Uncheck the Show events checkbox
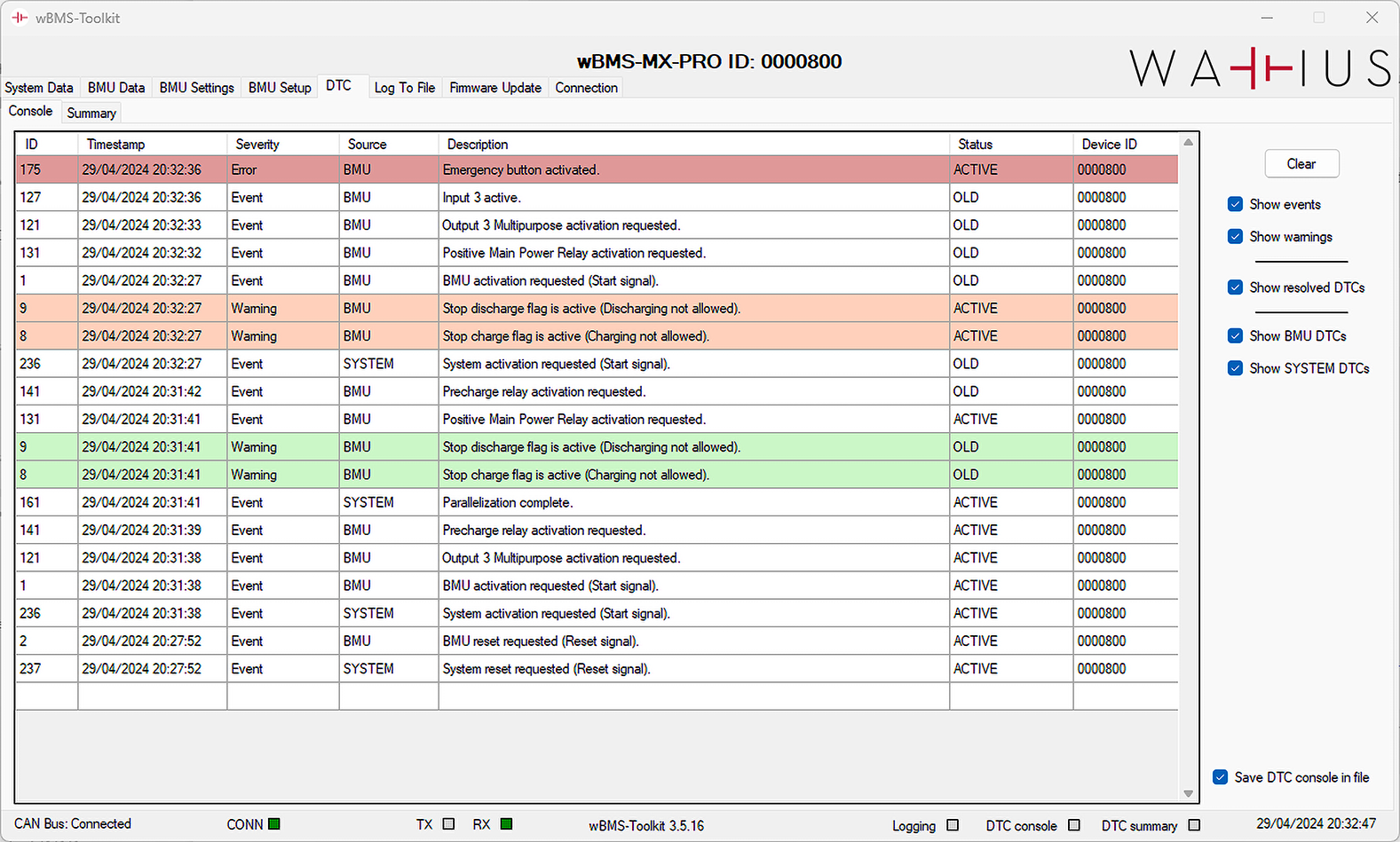The height and width of the screenshot is (842, 1400). pos(1235,204)
